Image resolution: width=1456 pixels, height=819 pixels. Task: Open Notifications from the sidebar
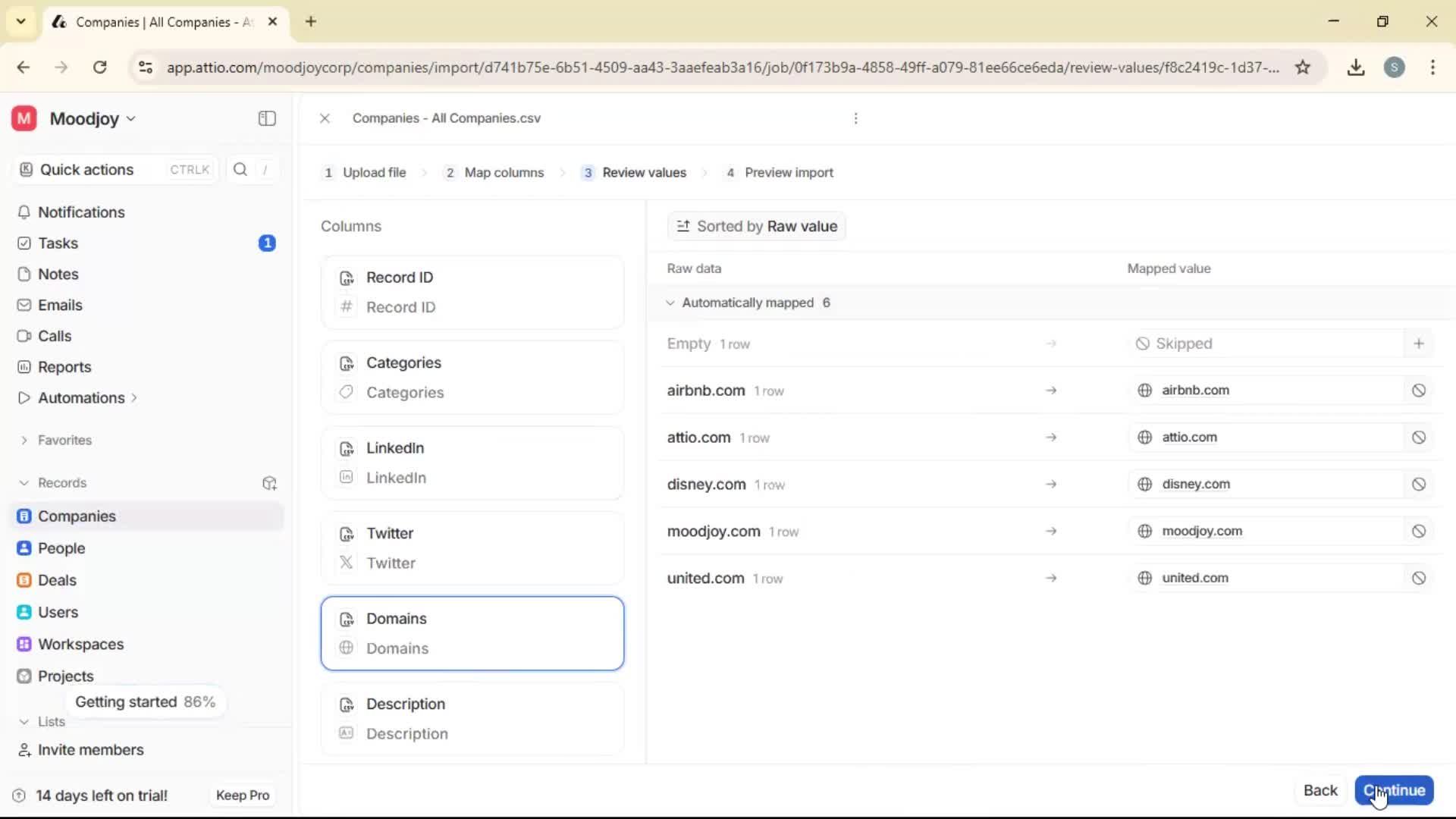coord(81,212)
